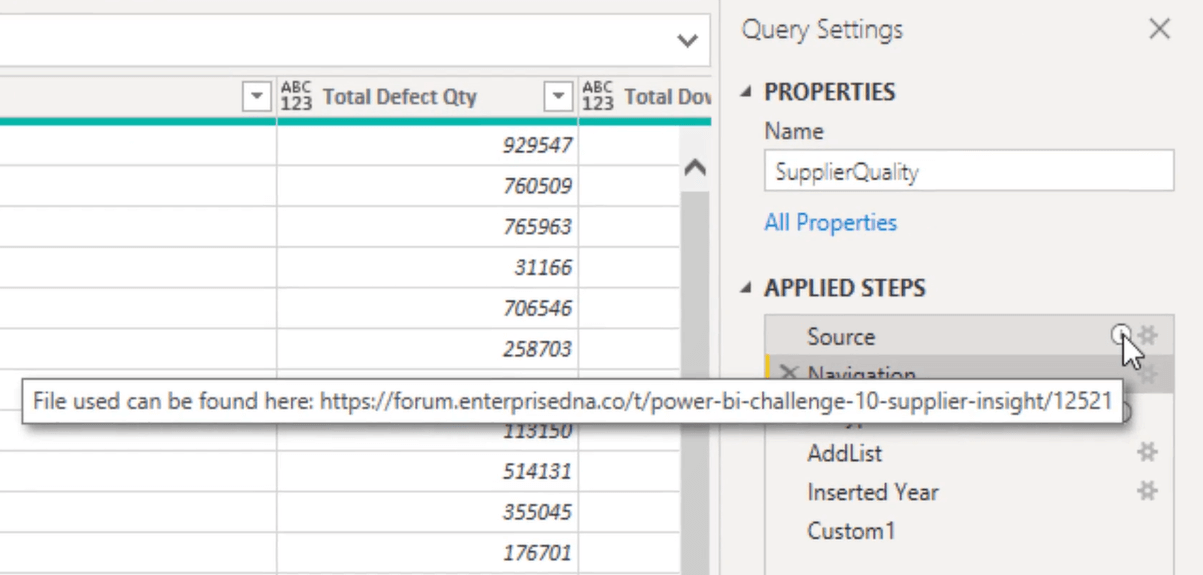Open the All Properties link
Viewport: 1203px width, 575px height.
(830, 223)
